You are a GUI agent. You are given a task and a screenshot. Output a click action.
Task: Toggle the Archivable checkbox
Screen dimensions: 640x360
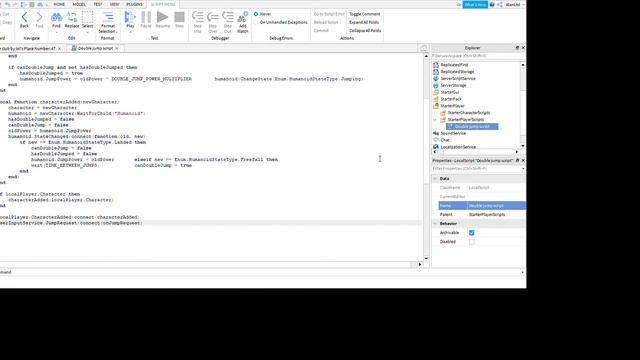(x=472, y=233)
